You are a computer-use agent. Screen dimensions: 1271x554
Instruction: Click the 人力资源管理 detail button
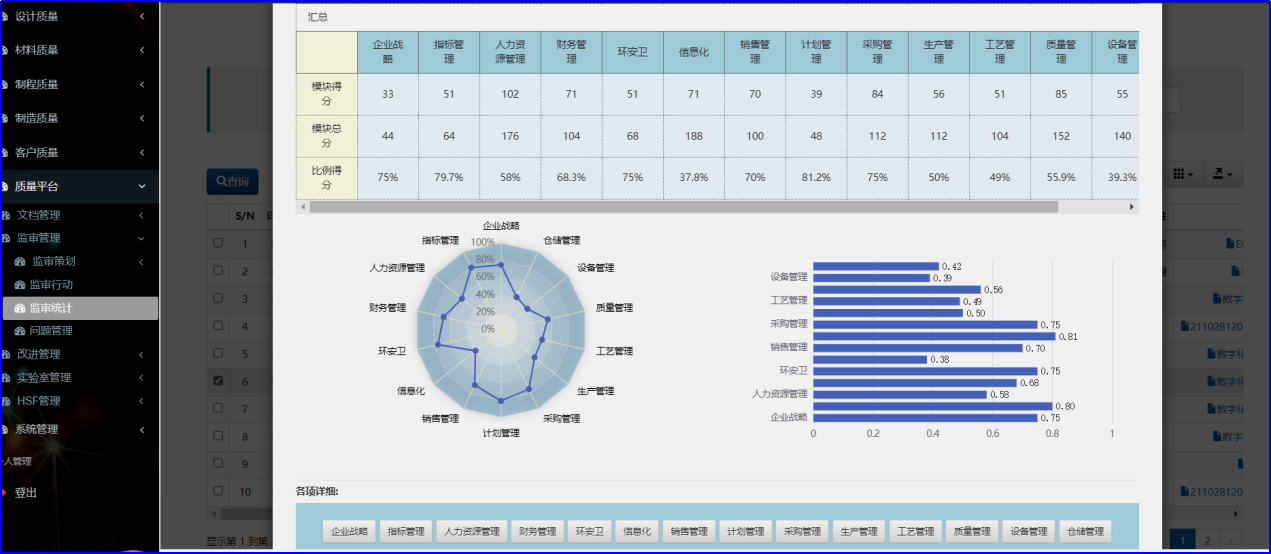(x=471, y=532)
